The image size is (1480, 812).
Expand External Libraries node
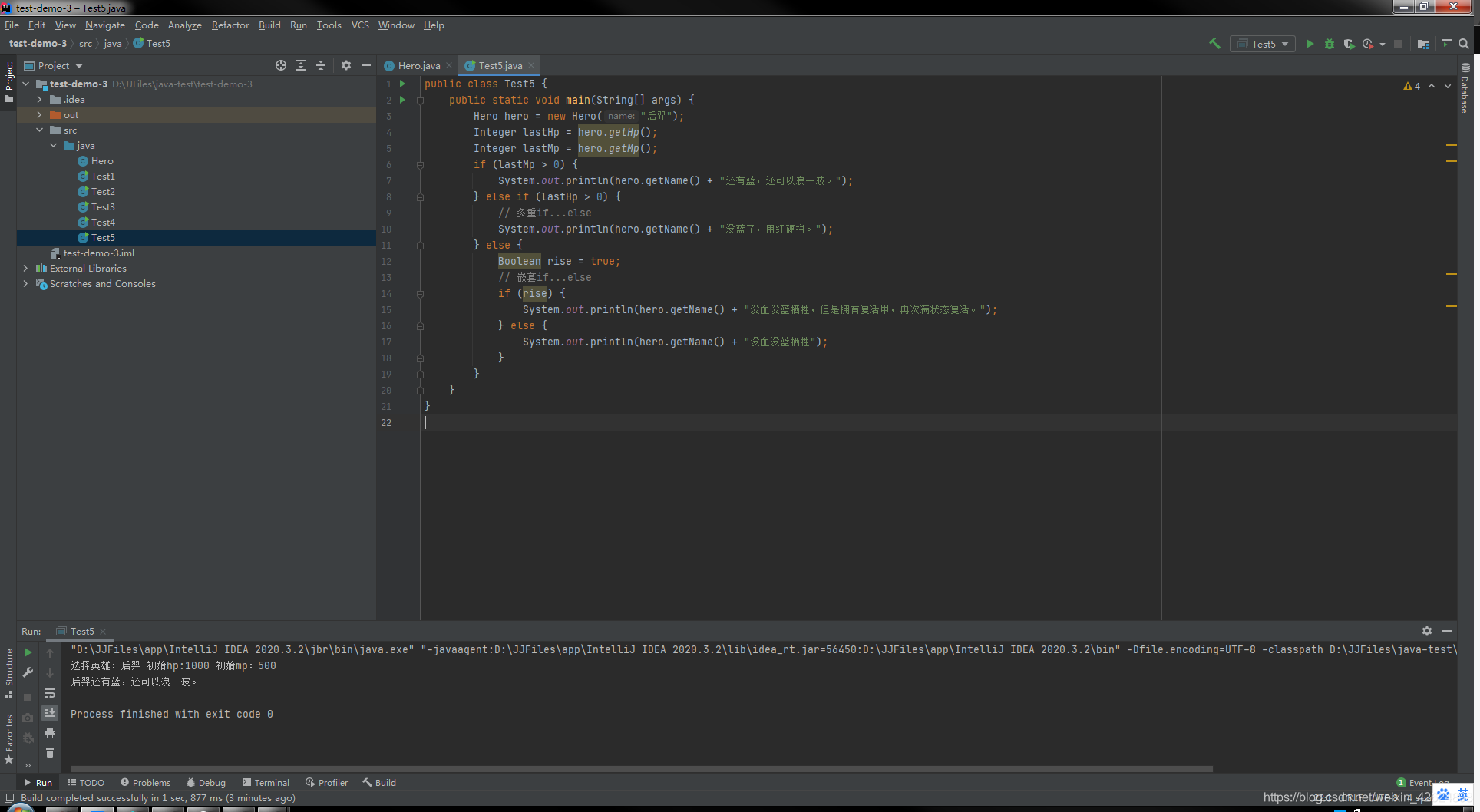click(26, 268)
